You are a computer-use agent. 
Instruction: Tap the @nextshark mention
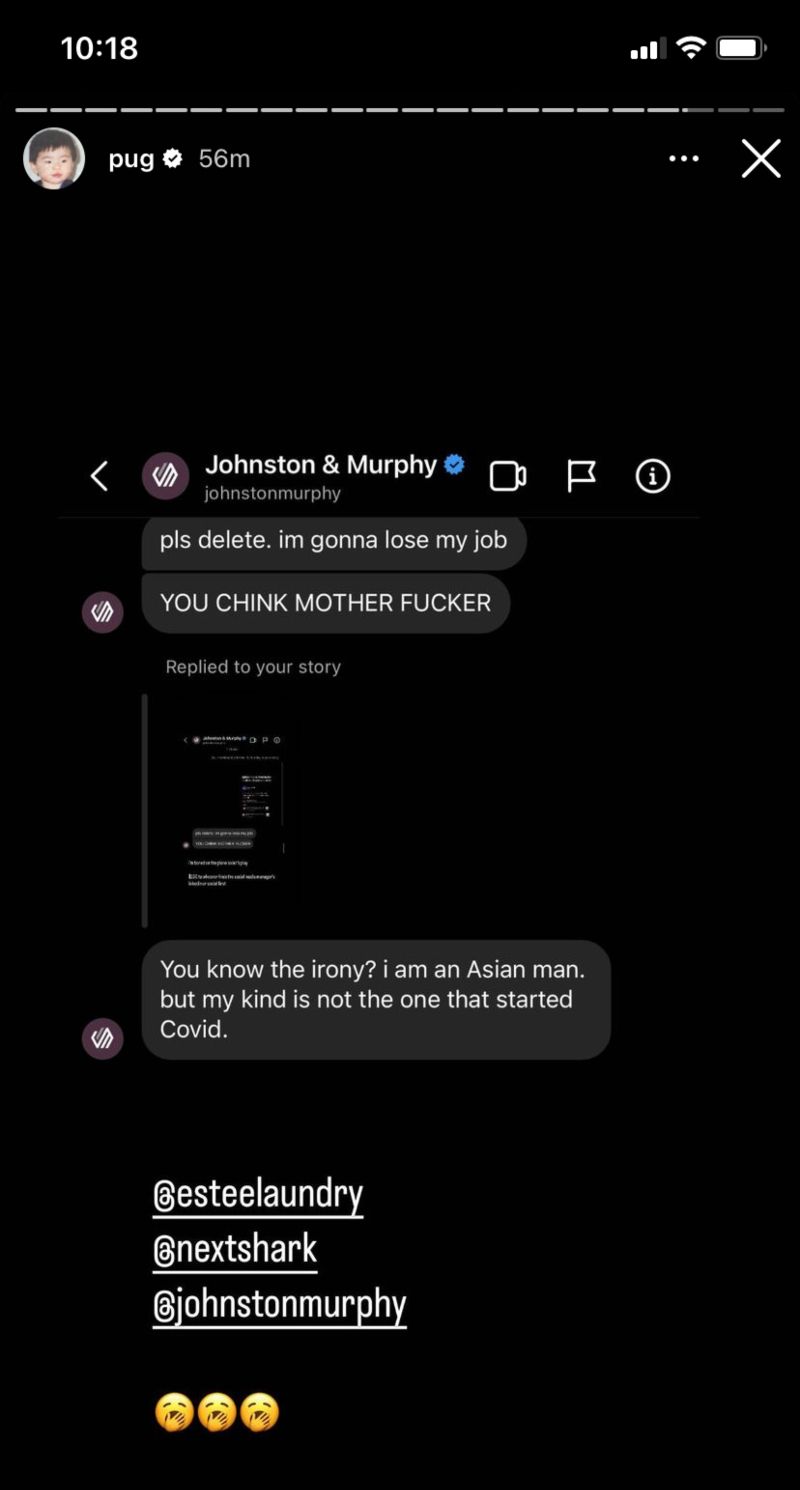pyautogui.click(x=235, y=1250)
